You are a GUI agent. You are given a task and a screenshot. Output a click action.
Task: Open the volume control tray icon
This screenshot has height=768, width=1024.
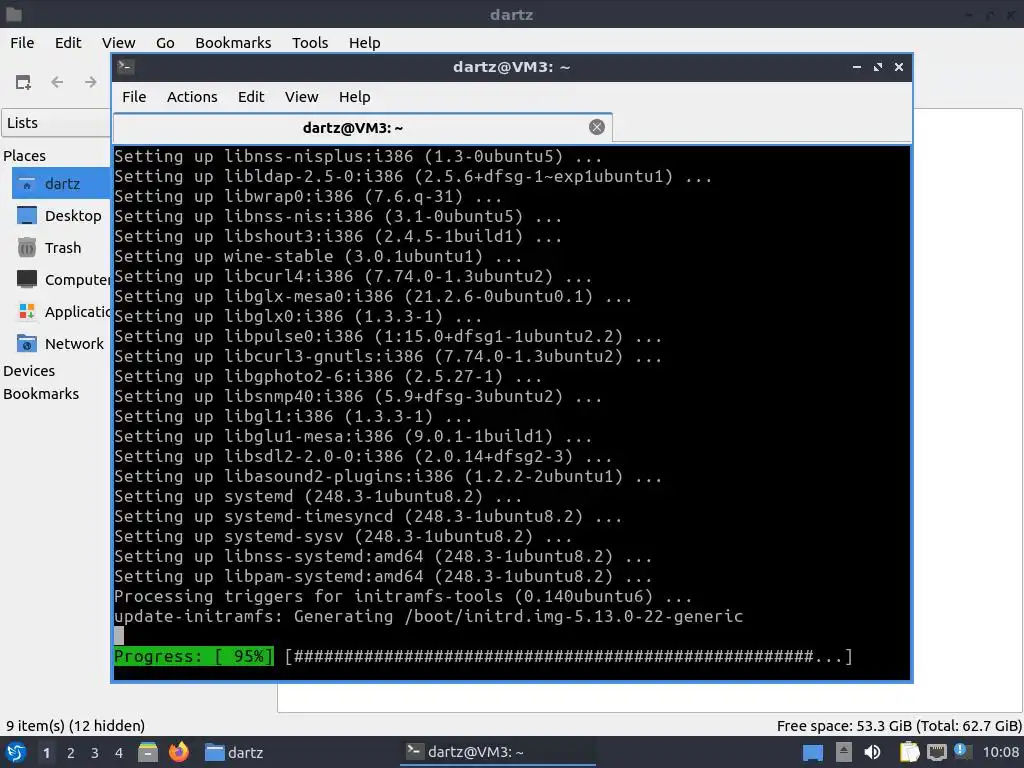(872, 752)
